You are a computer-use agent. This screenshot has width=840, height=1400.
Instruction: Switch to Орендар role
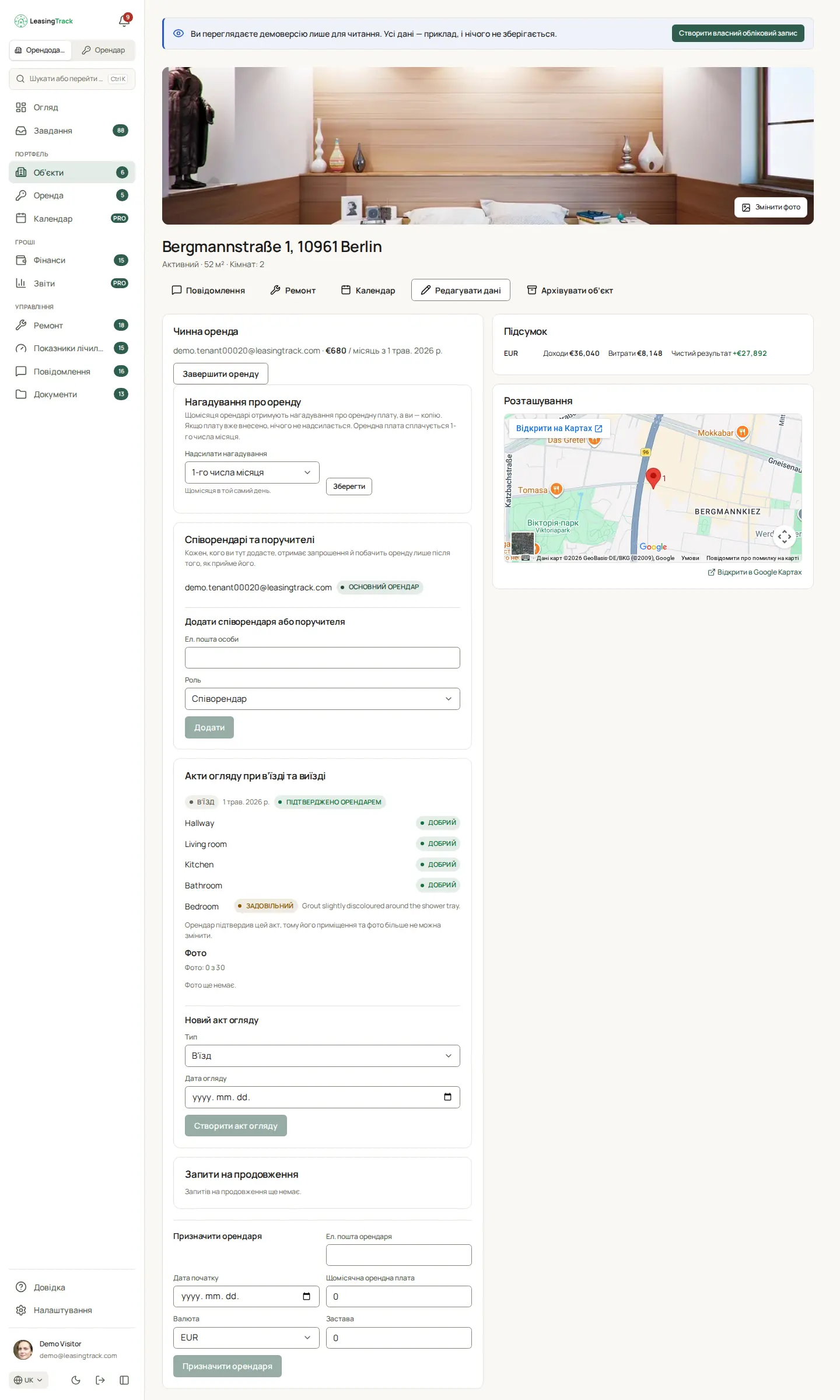[103, 50]
